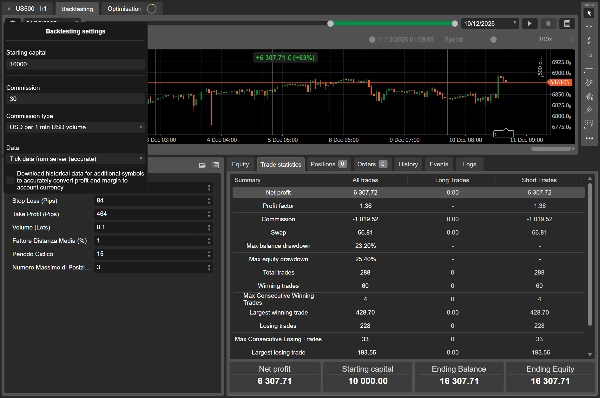Image resolution: width=600 pixels, height=398 pixels.
Task: Click the statistics scrollbar down arrow
Action: pos(590,354)
